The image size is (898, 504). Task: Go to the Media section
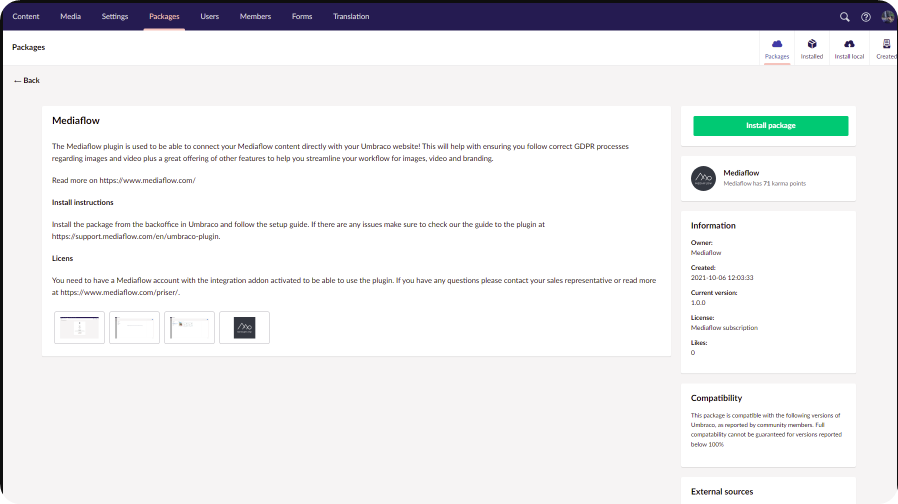coord(70,17)
